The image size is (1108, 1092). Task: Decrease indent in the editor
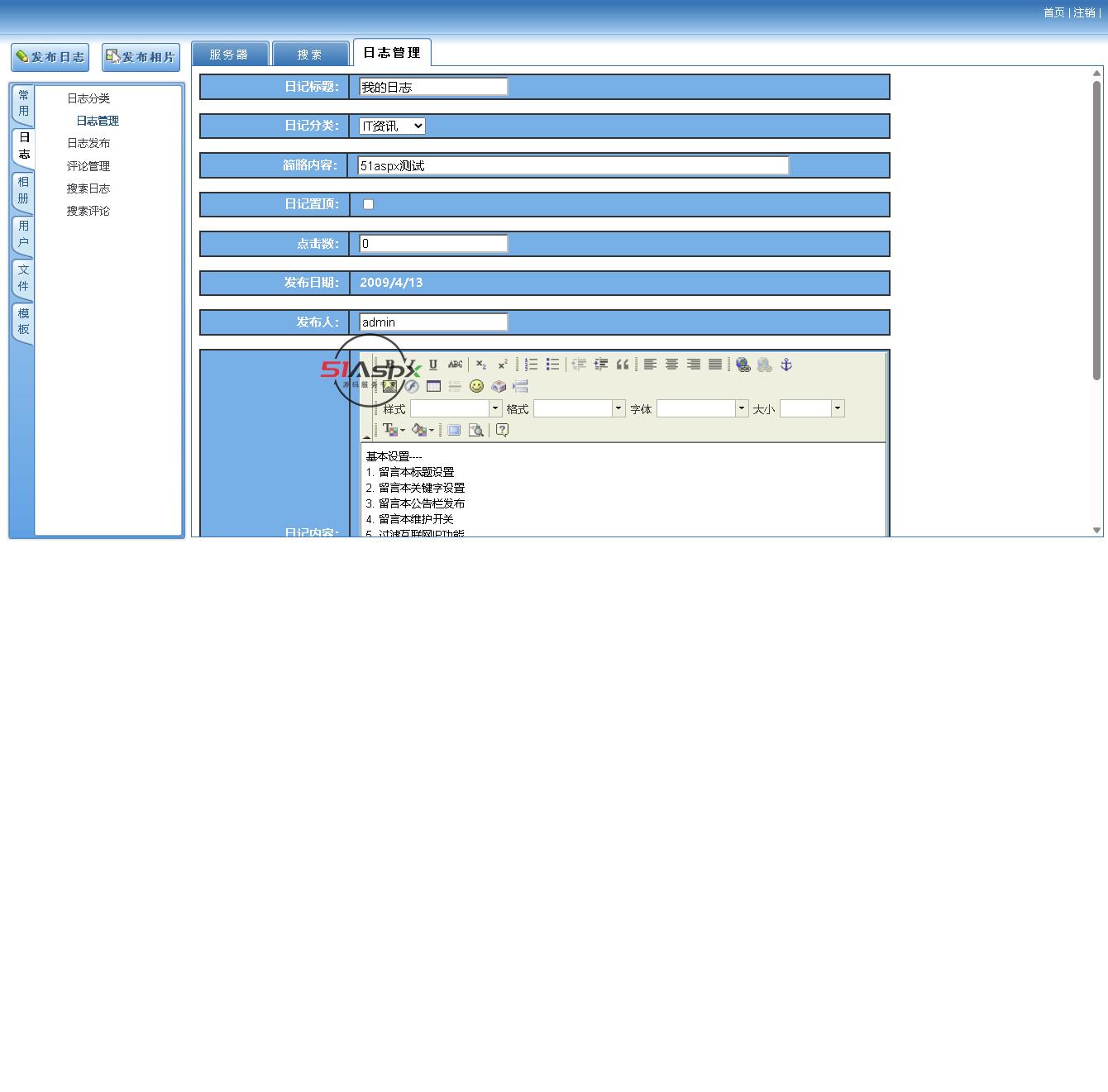pos(579,365)
